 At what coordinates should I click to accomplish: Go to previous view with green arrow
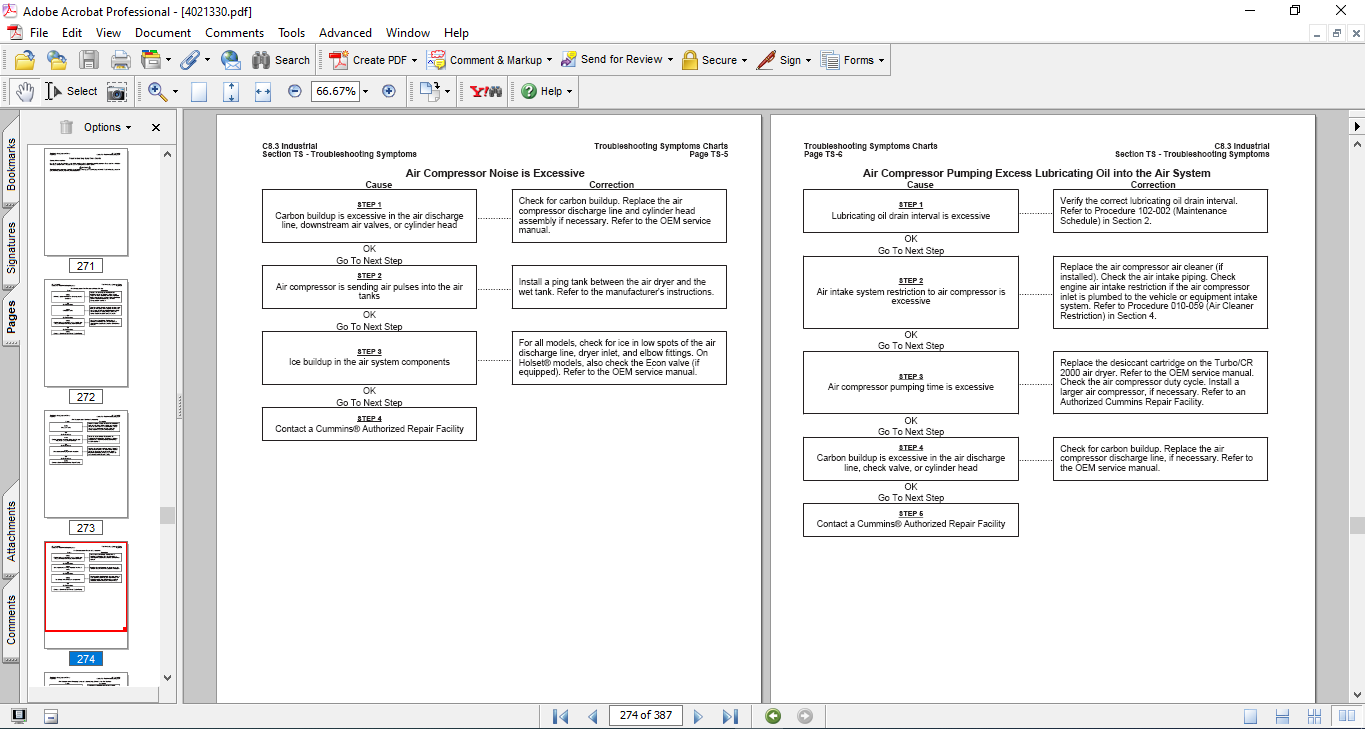772,716
